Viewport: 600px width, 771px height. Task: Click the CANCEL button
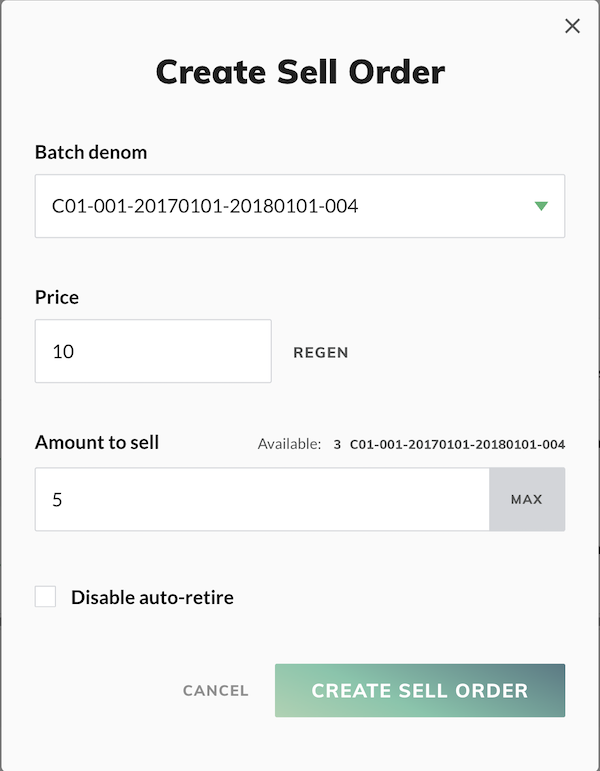tap(215, 690)
